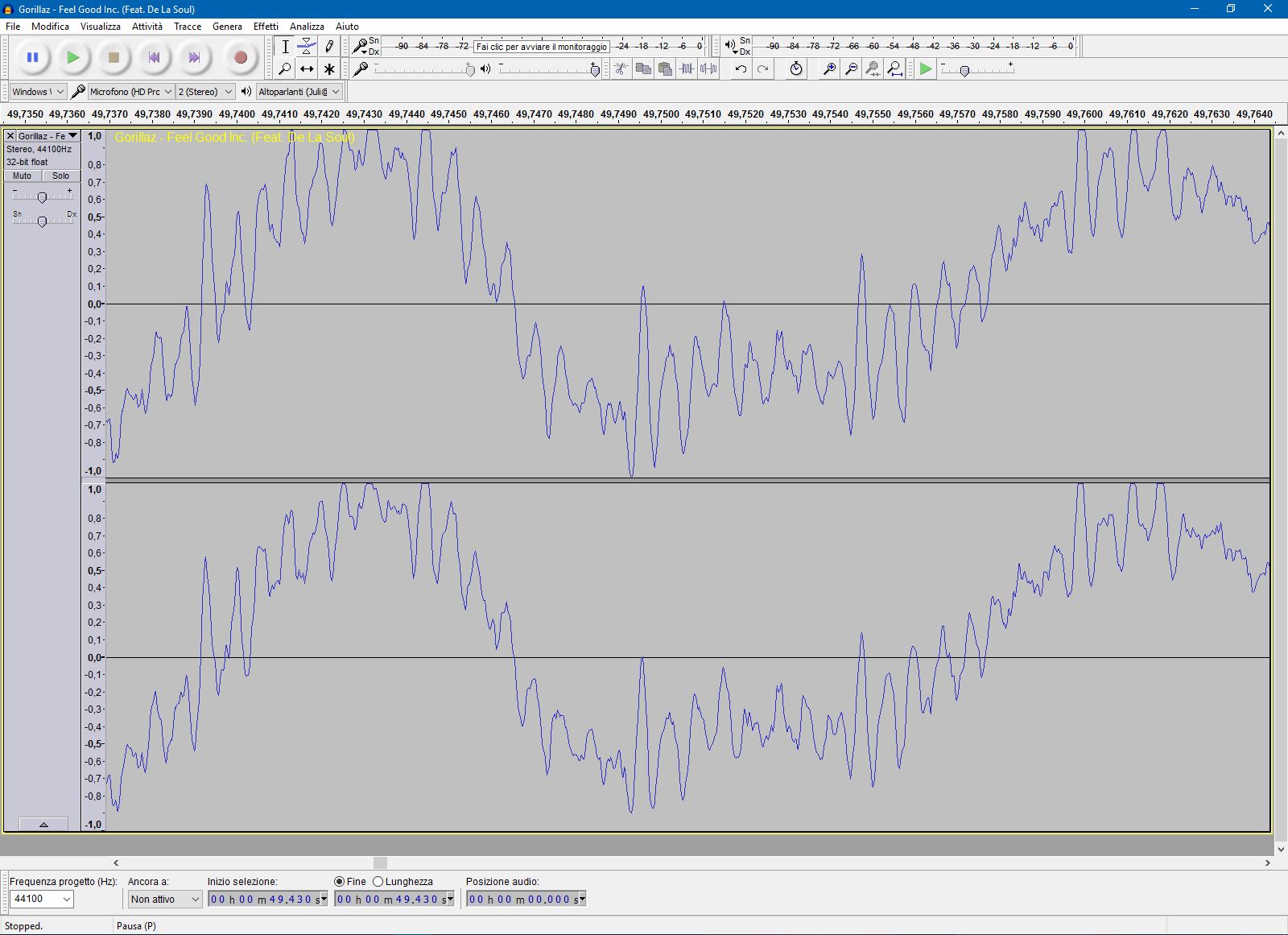This screenshot has height=935, width=1288.
Task: Click the Trim audio icon
Action: pos(686,69)
